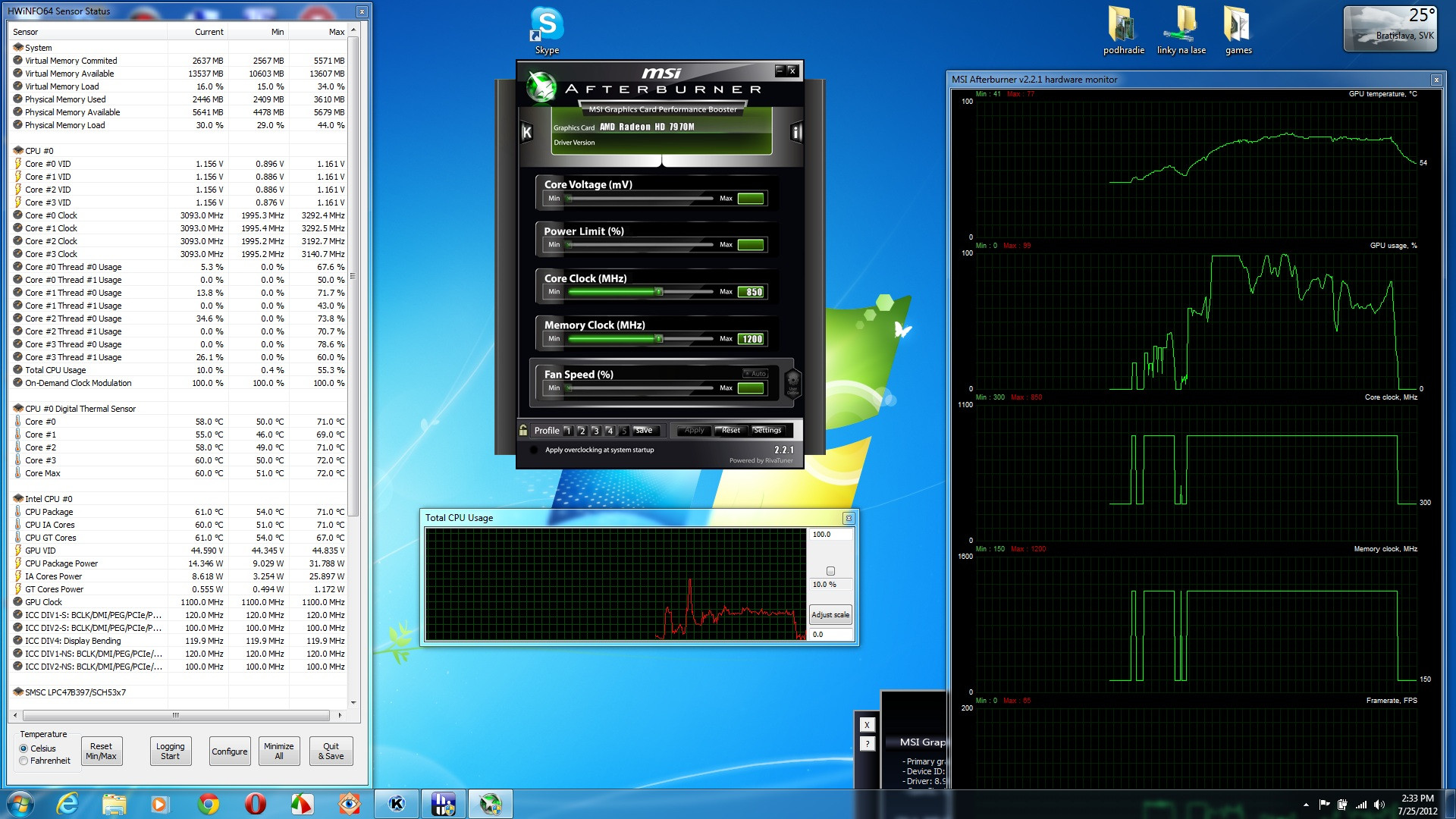Open the podhradie desktop folder
Image resolution: width=1456 pixels, height=819 pixels.
1123,30
